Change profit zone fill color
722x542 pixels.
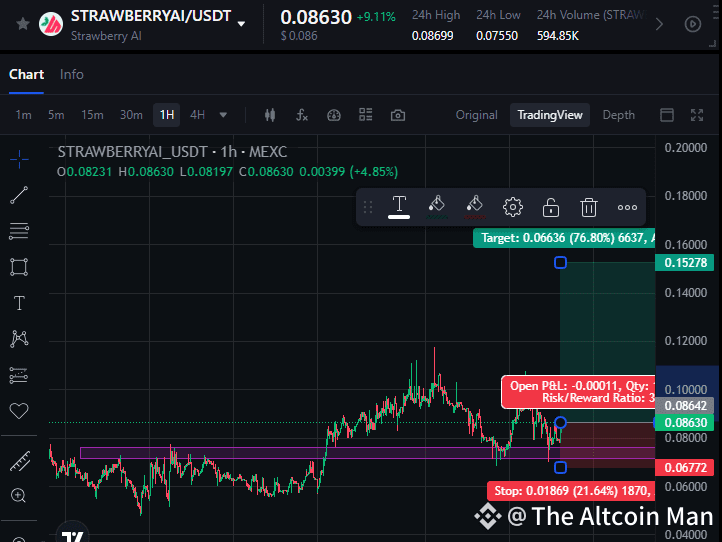[437, 207]
